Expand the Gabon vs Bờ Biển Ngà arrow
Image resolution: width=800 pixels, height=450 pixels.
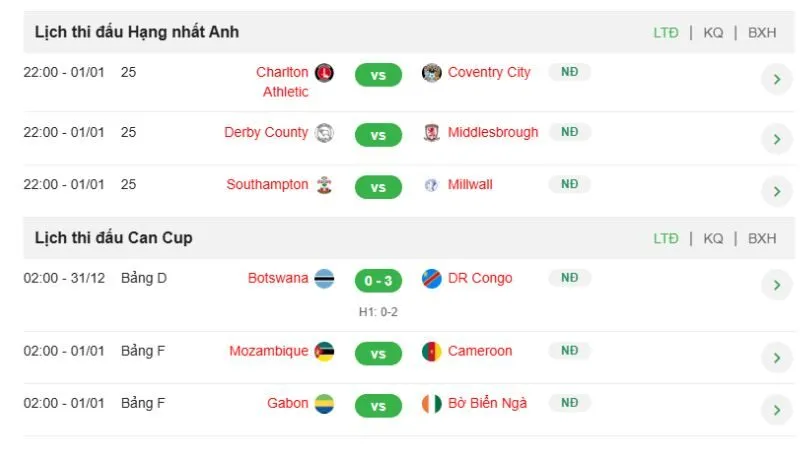(776, 409)
